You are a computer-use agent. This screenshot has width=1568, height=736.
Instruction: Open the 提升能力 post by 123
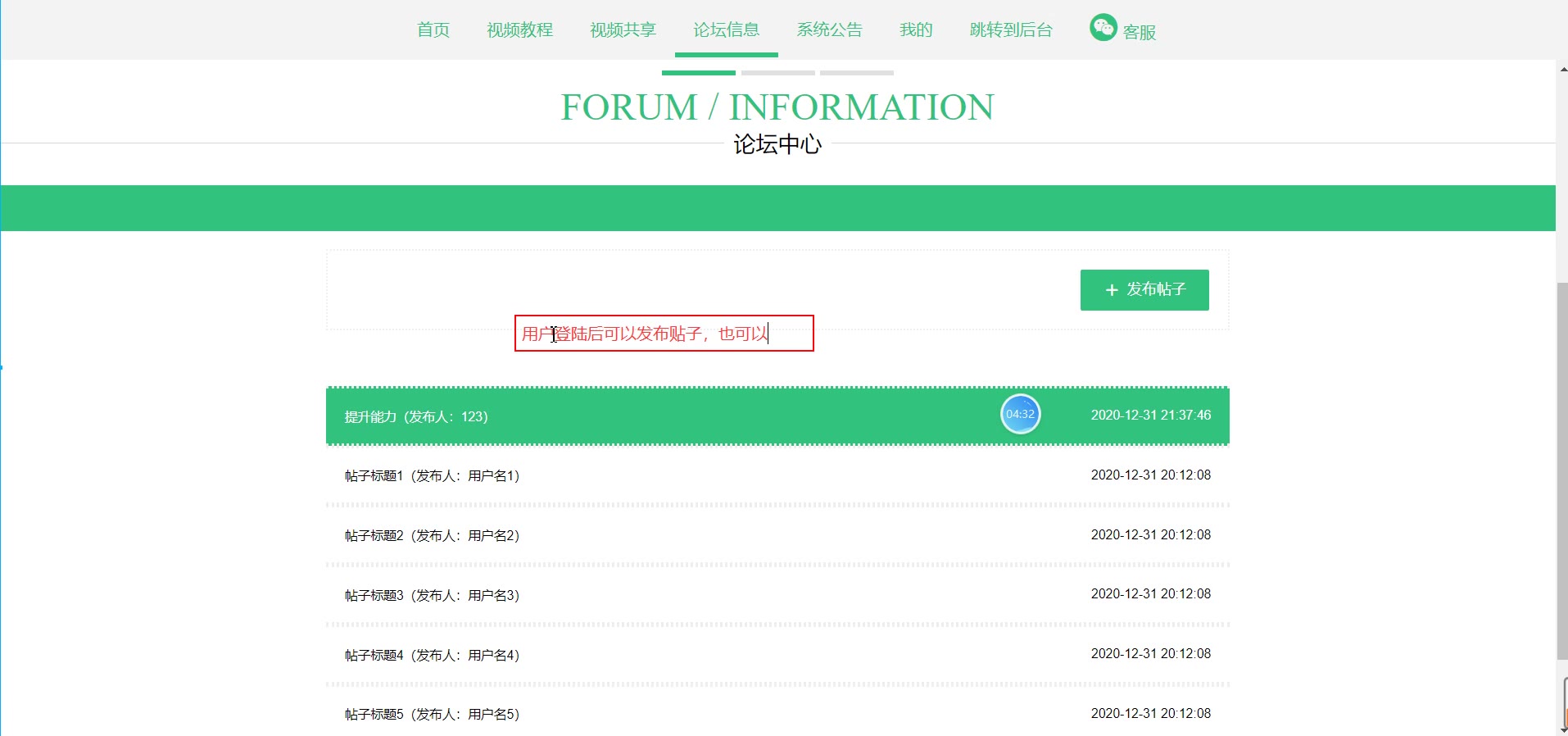[416, 416]
